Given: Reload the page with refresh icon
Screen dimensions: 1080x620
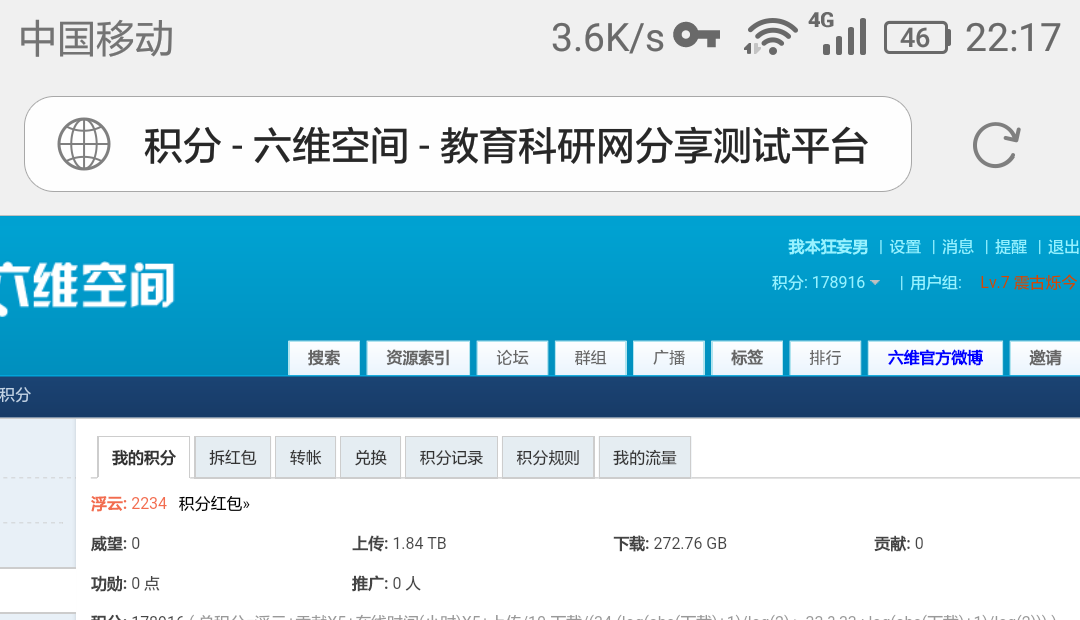Looking at the screenshot, I should [x=996, y=145].
